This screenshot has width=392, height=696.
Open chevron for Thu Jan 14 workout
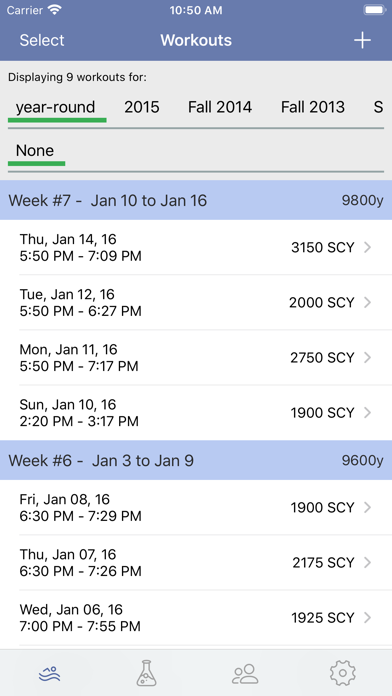coord(367,247)
